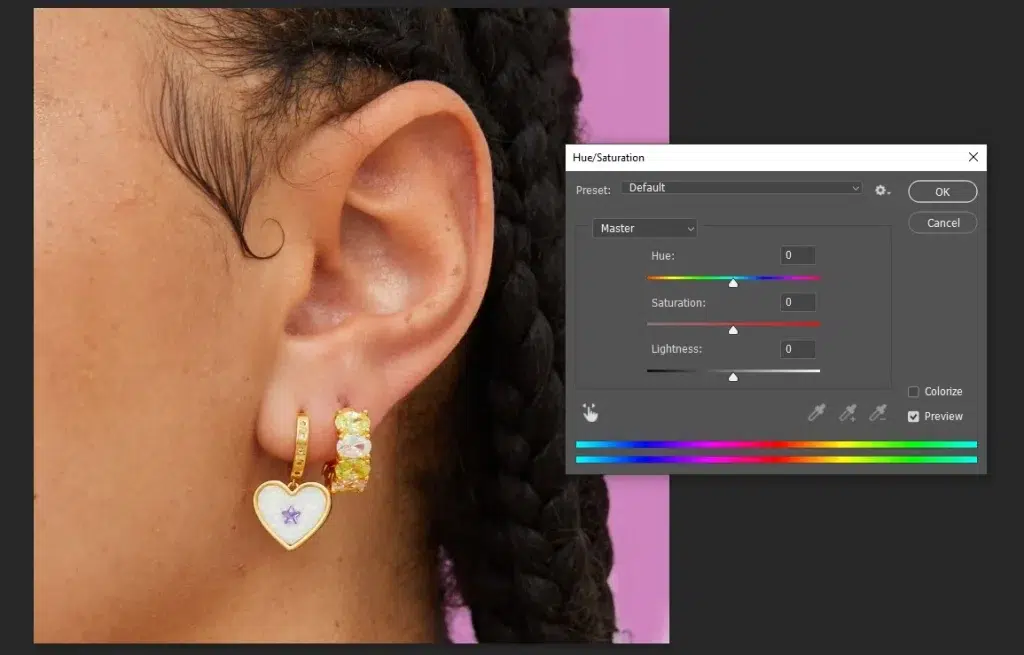The image size is (1024, 655).
Task: Focus the Lightness value input field
Action: tap(798, 349)
